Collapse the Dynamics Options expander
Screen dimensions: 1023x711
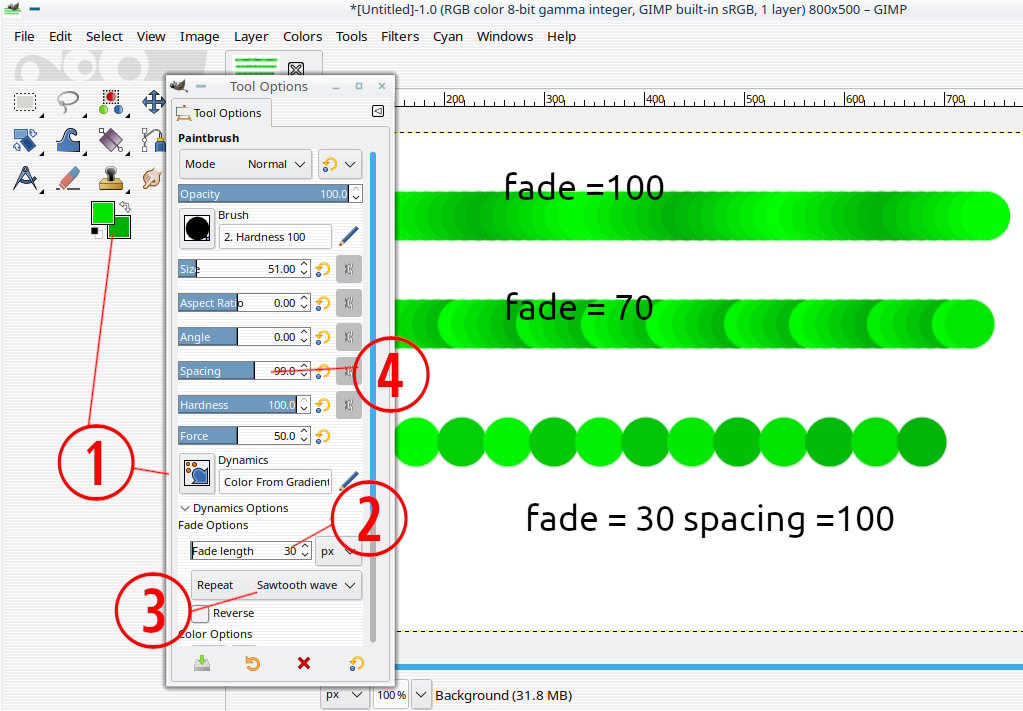185,508
